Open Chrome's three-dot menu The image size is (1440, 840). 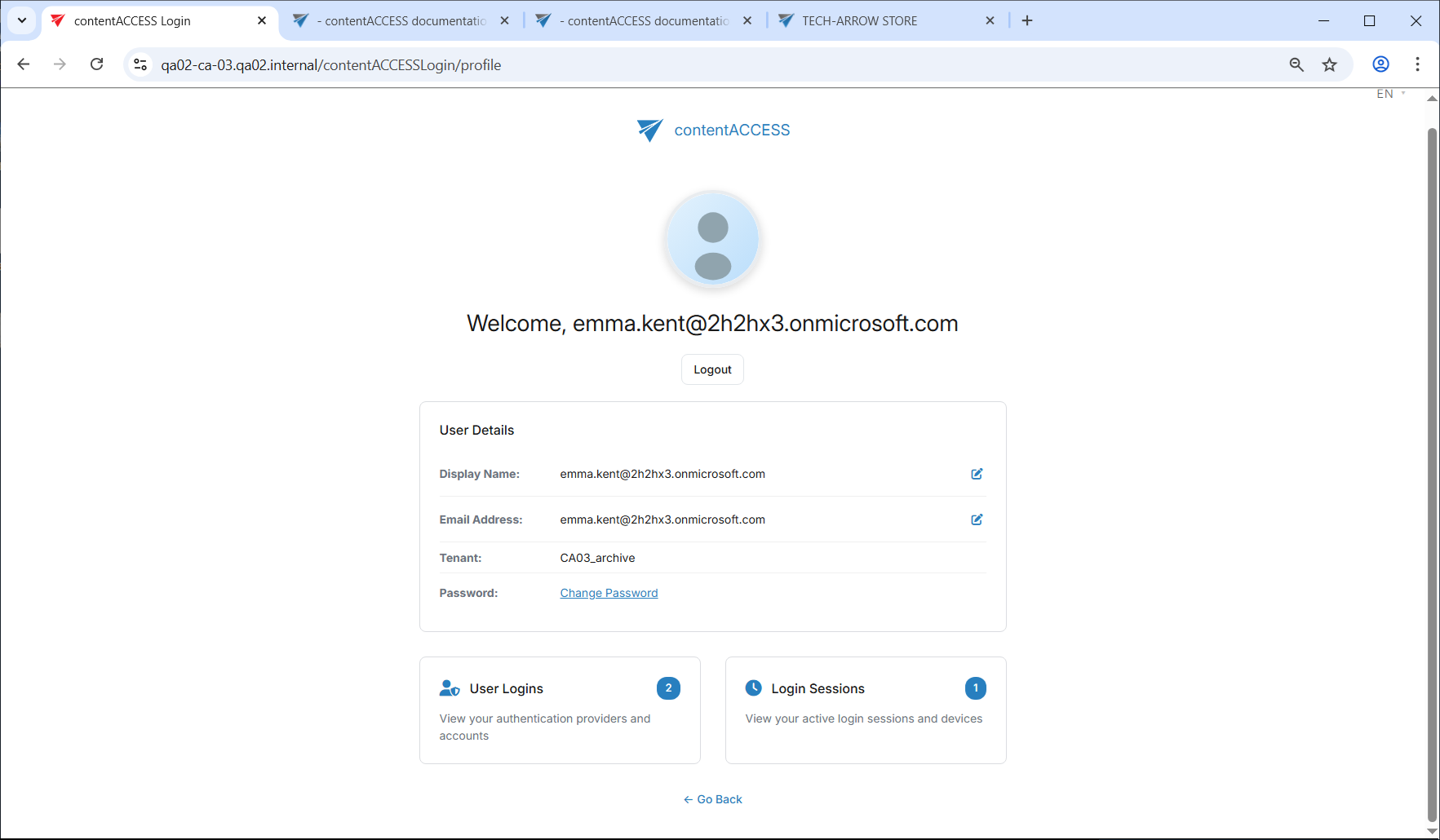click(x=1417, y=64)
